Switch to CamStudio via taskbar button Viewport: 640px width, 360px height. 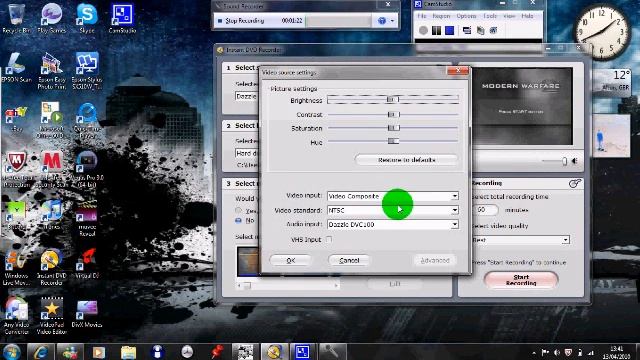[x=302, y=352]
